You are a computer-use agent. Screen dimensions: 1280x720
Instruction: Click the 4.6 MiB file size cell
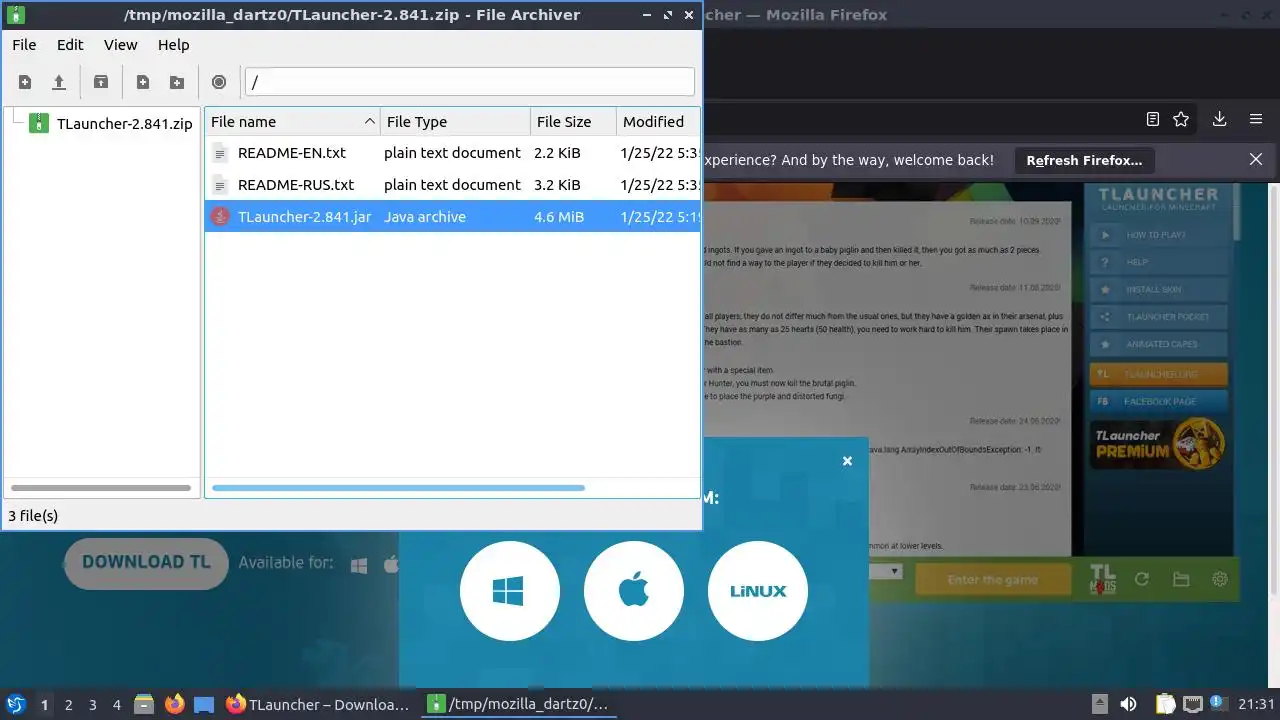point(559,217)
